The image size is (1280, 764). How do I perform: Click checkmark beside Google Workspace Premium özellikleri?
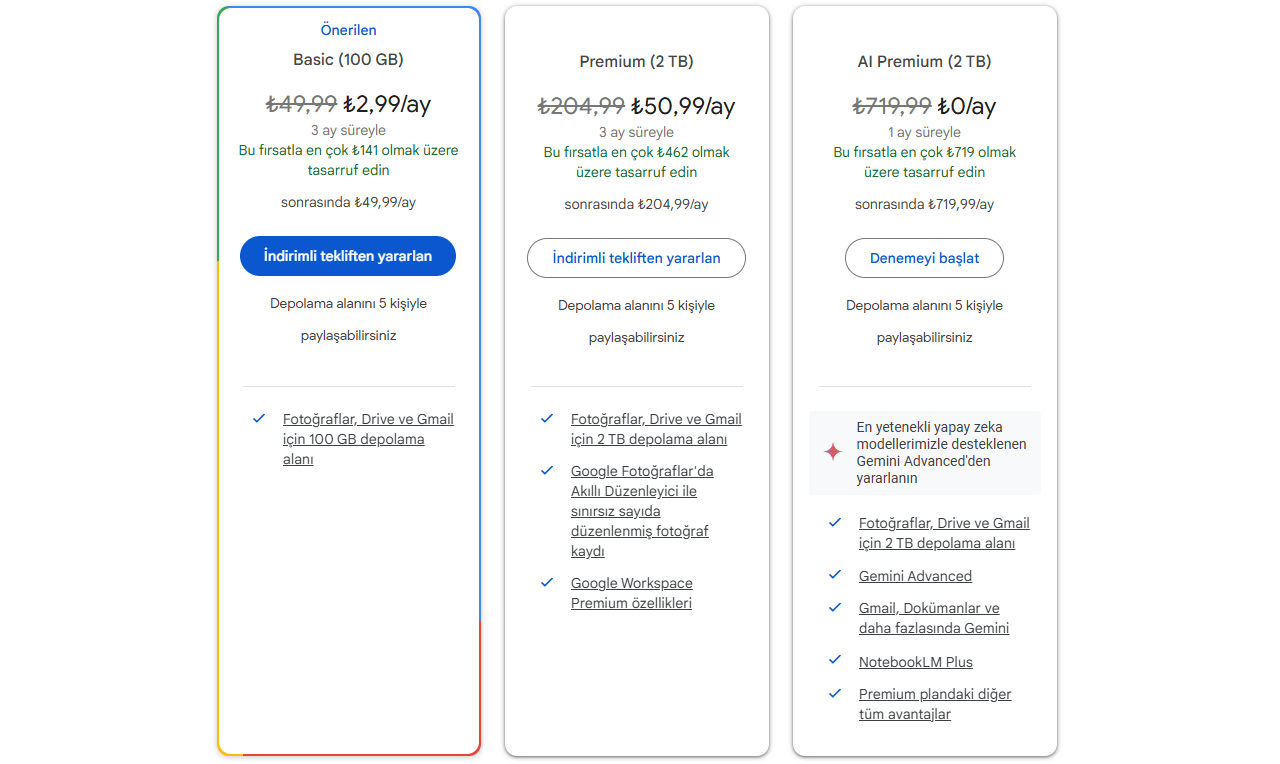[x=547, y=582]
